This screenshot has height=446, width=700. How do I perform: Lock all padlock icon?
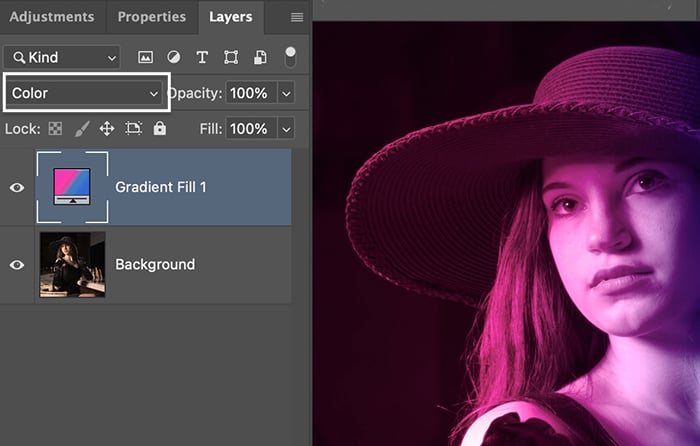(159, 128)
